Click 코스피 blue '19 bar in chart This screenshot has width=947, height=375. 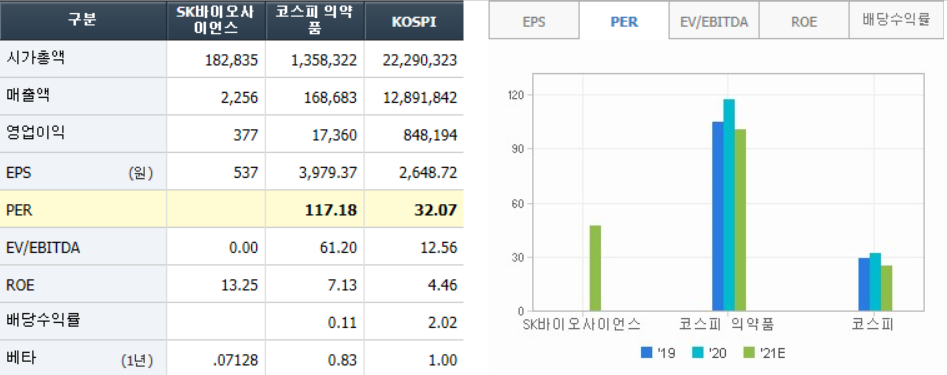[x=864, y=284]
